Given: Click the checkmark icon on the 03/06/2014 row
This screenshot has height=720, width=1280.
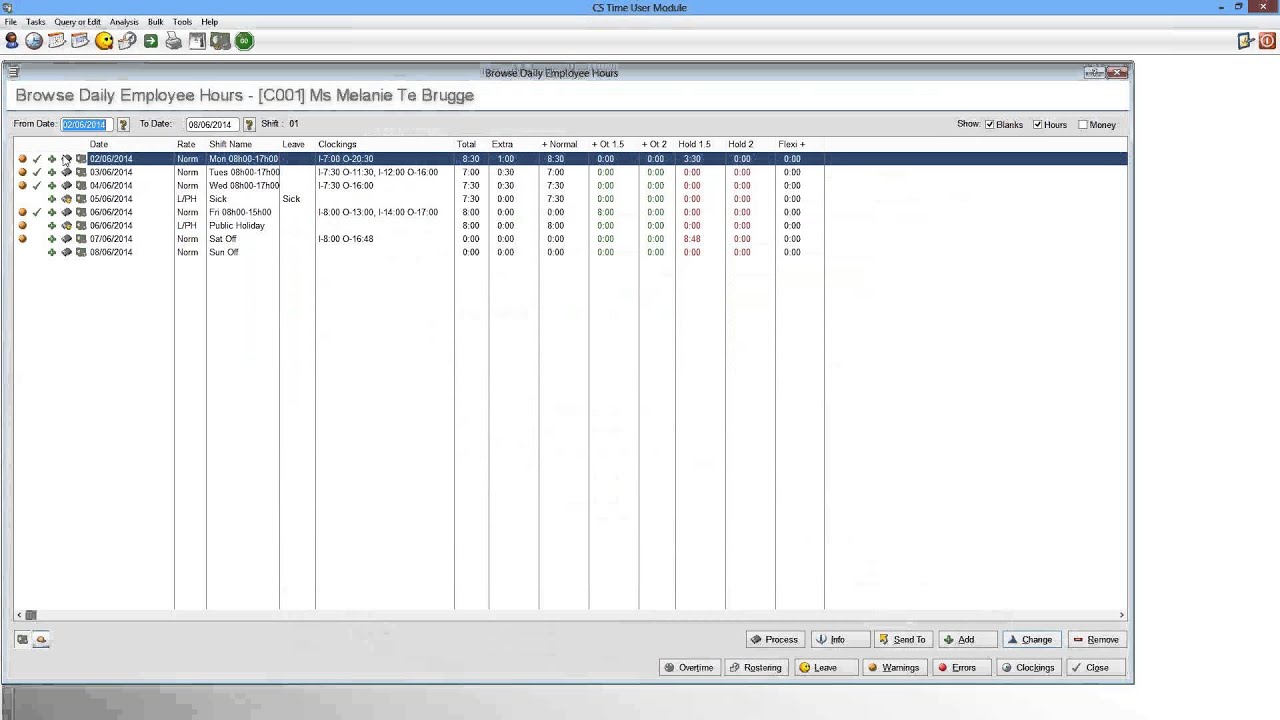Looking at the screenshot, I should tap(37, 172).
